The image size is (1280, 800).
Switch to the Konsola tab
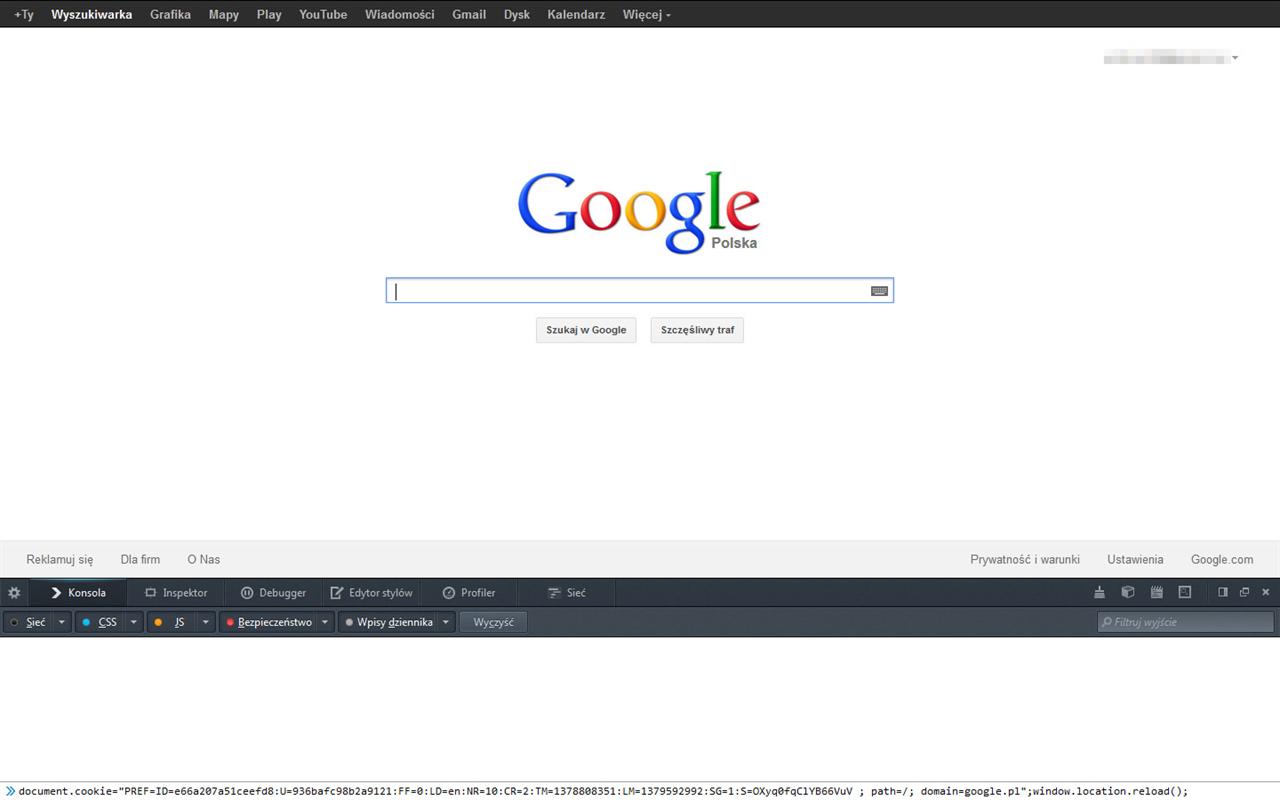[x=78, y=593]
